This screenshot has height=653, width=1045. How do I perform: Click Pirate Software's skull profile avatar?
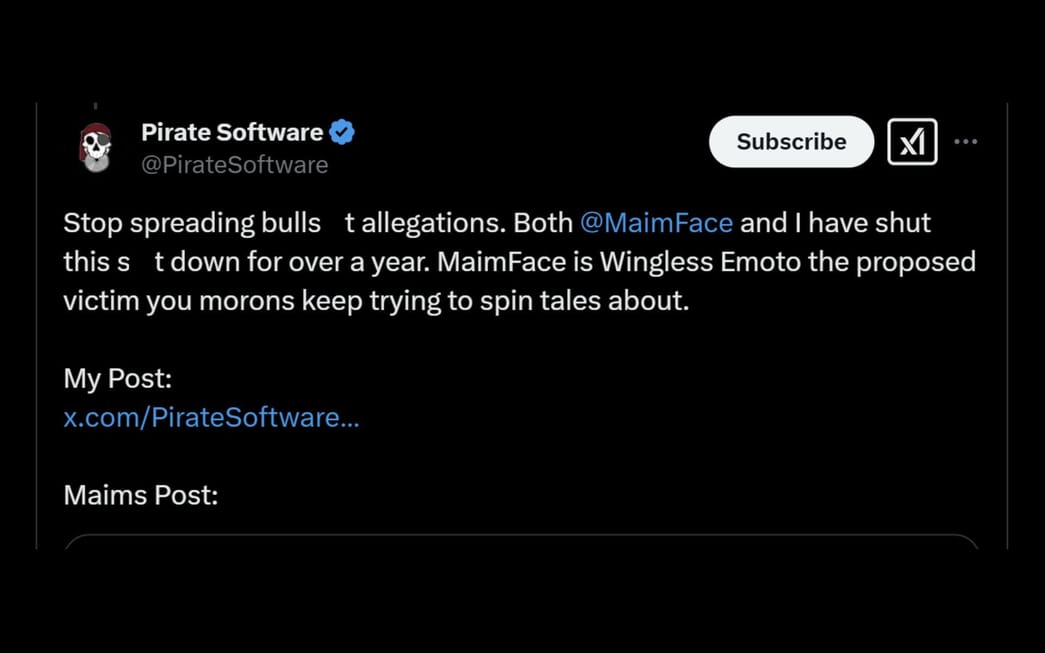coord(95,145)
